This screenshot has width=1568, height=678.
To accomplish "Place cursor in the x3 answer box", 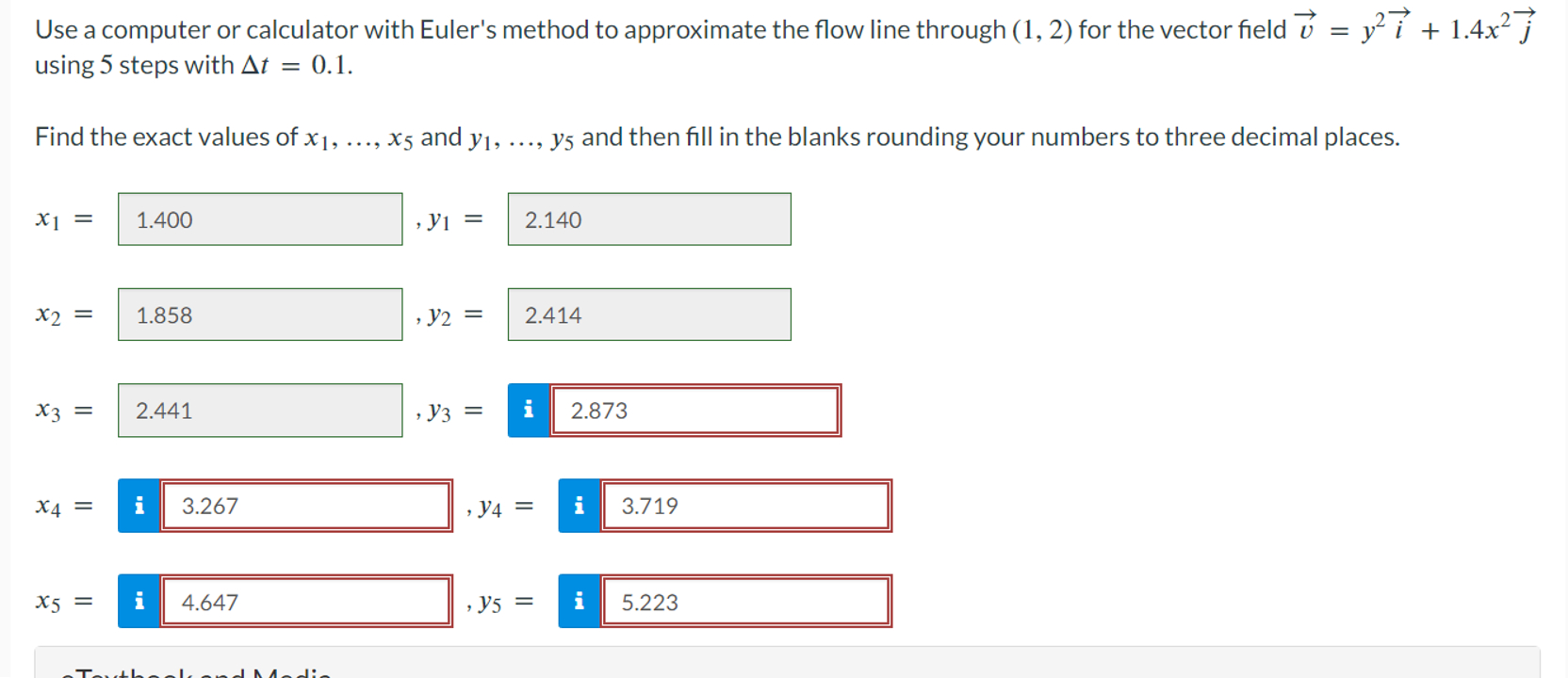I will click(x=259, y=410).
